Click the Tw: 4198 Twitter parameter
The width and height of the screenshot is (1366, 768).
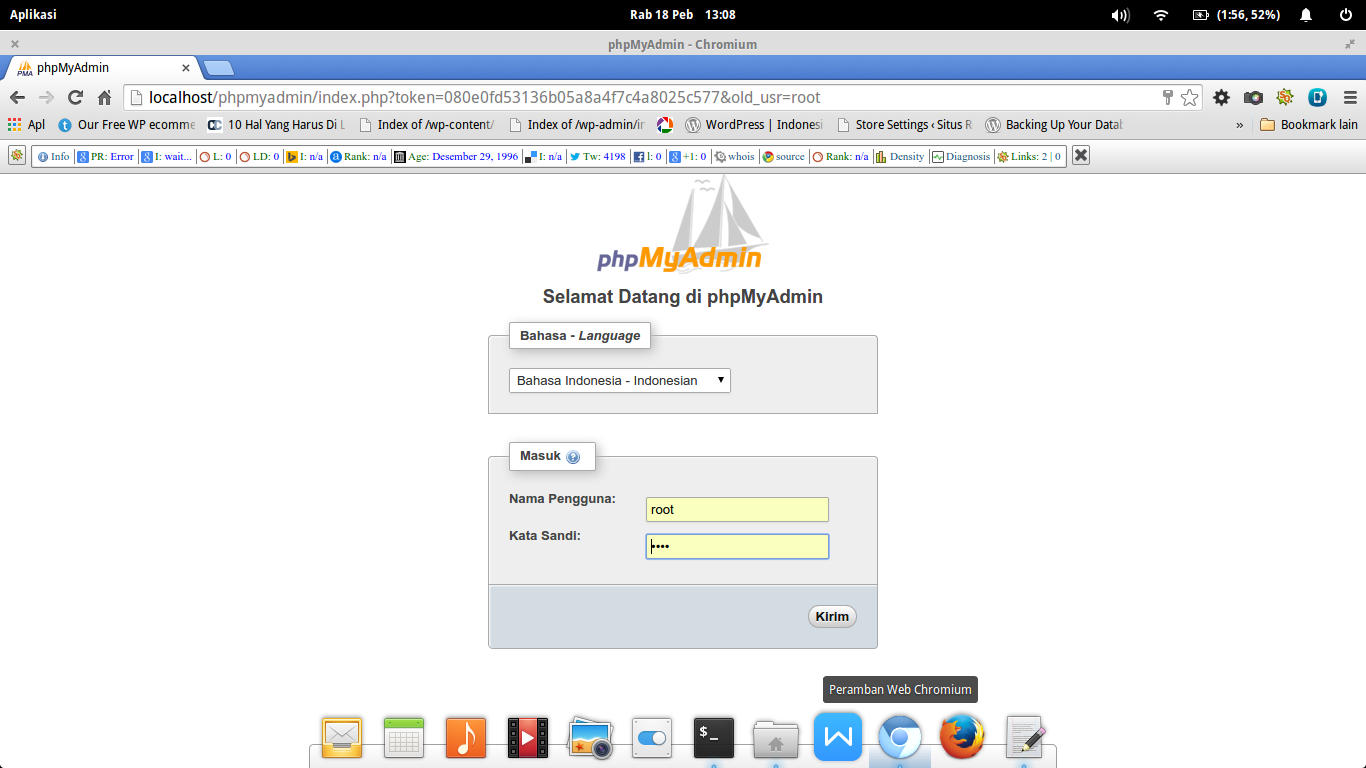pos(598,156)
